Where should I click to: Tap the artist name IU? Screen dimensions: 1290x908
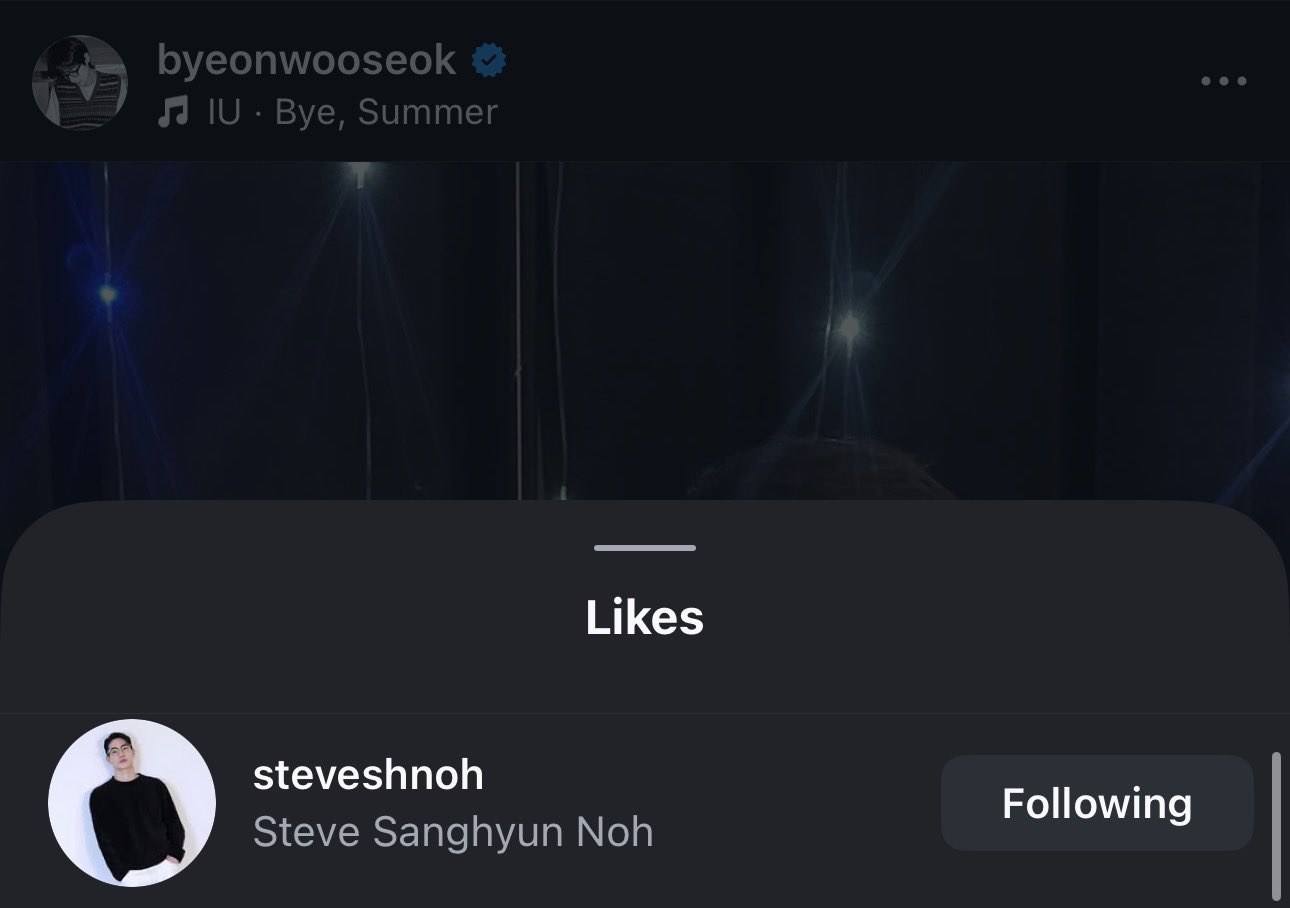[224, 112]
